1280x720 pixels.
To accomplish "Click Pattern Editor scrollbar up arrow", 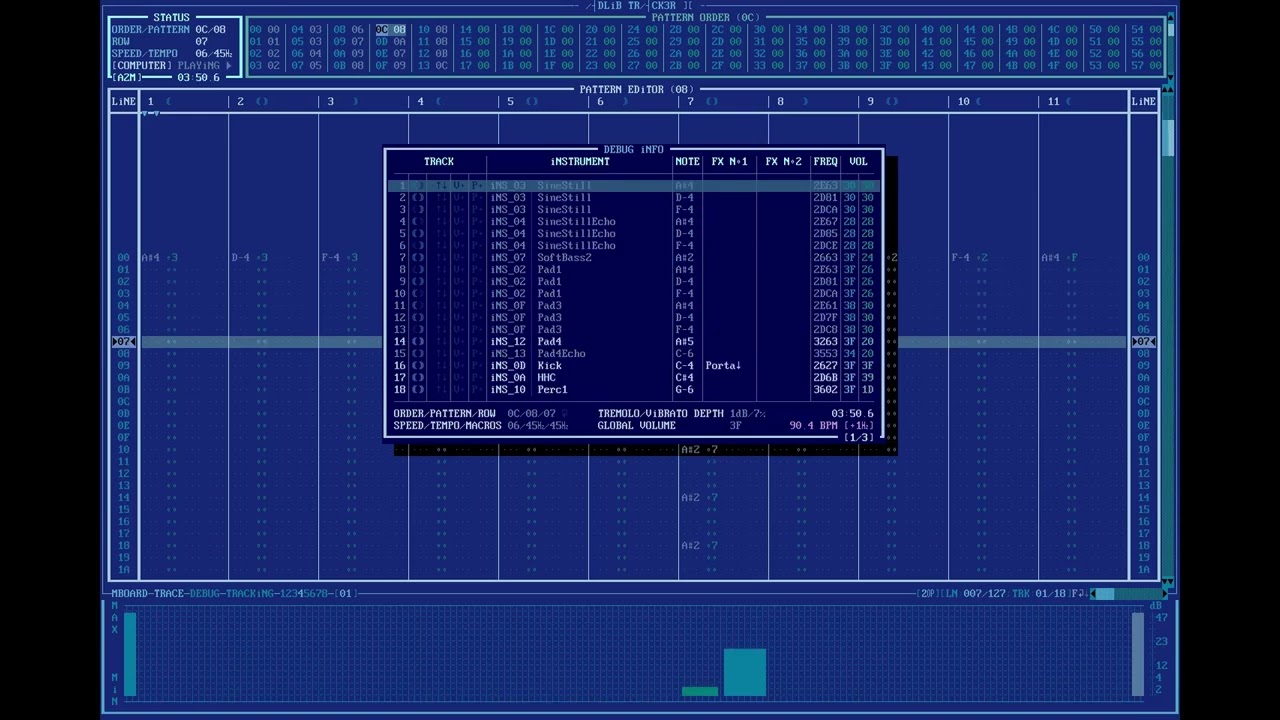I will [1170, 91].
